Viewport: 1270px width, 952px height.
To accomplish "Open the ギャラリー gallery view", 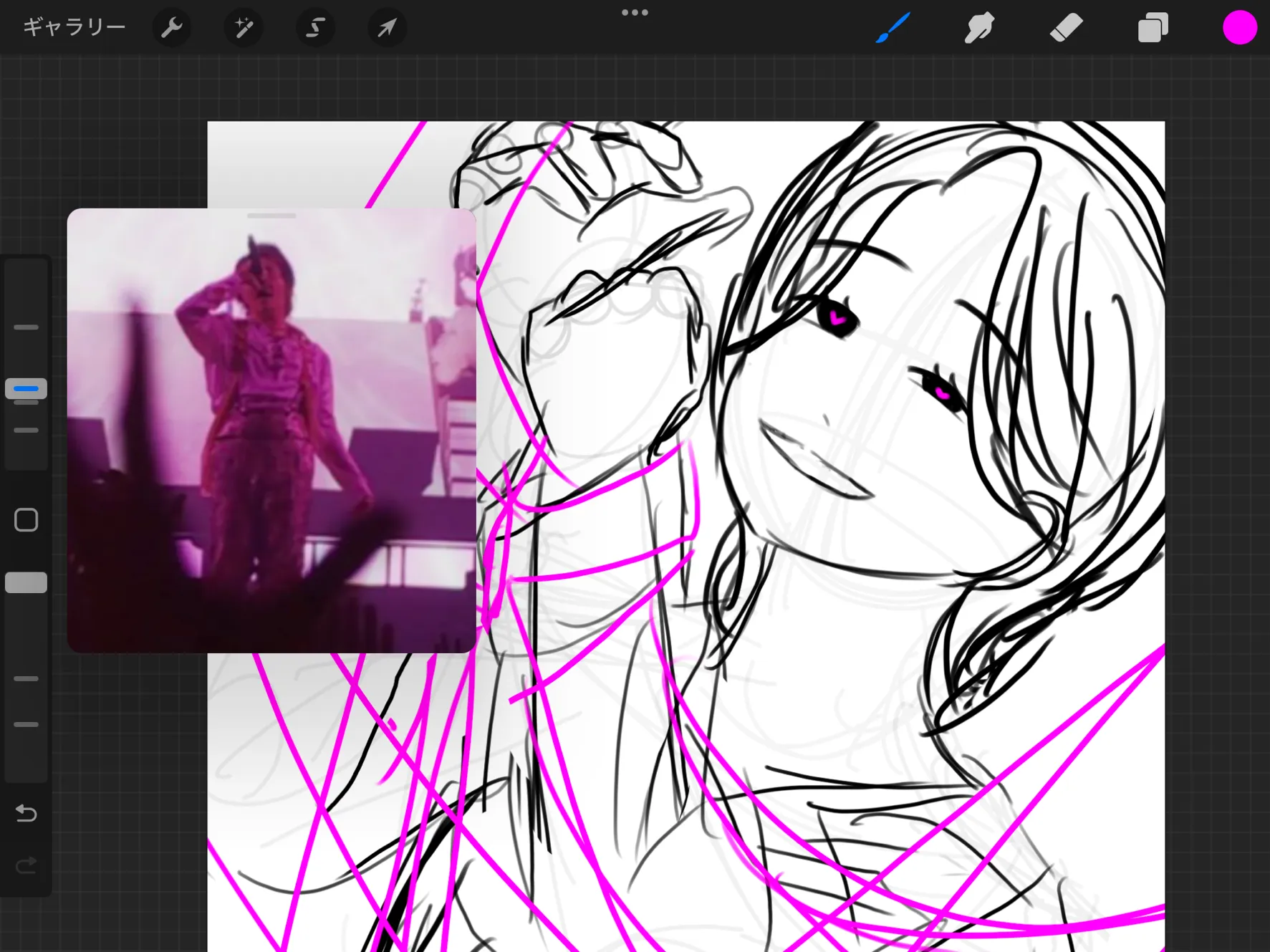I will 74,27.
